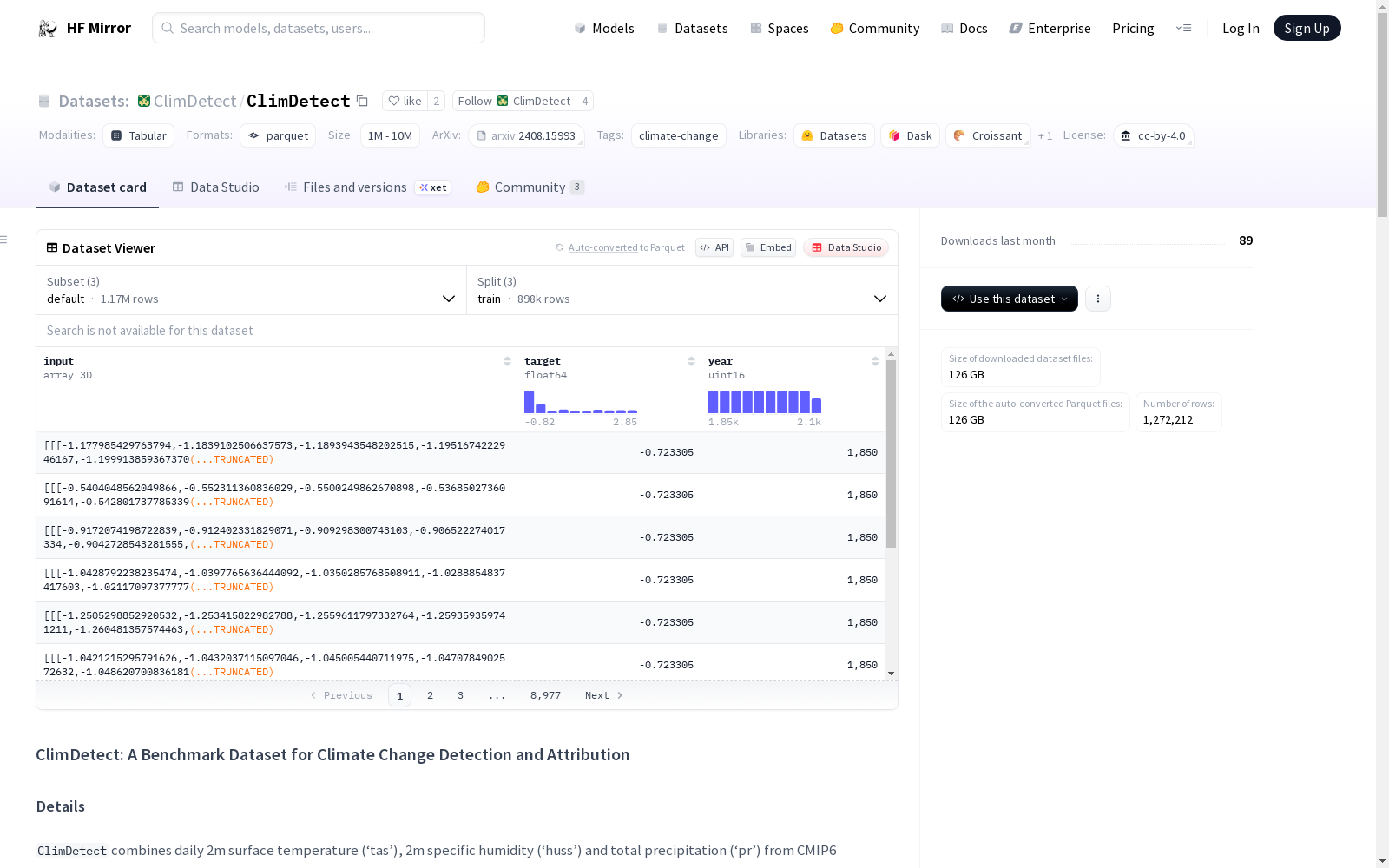The width and height of the screenshot is (1389, 868).
Task: Expand the Subset default dropdown
Action: click(252, 290)
